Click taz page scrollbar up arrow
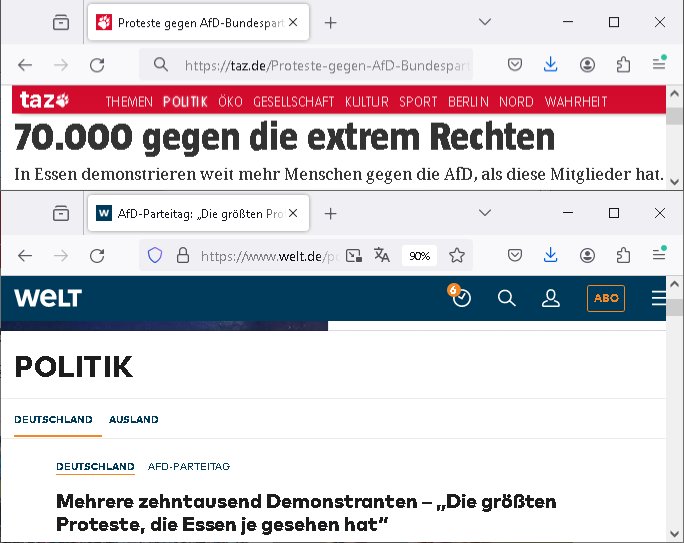This screenshot has height=543, width=684. point(674,93)
